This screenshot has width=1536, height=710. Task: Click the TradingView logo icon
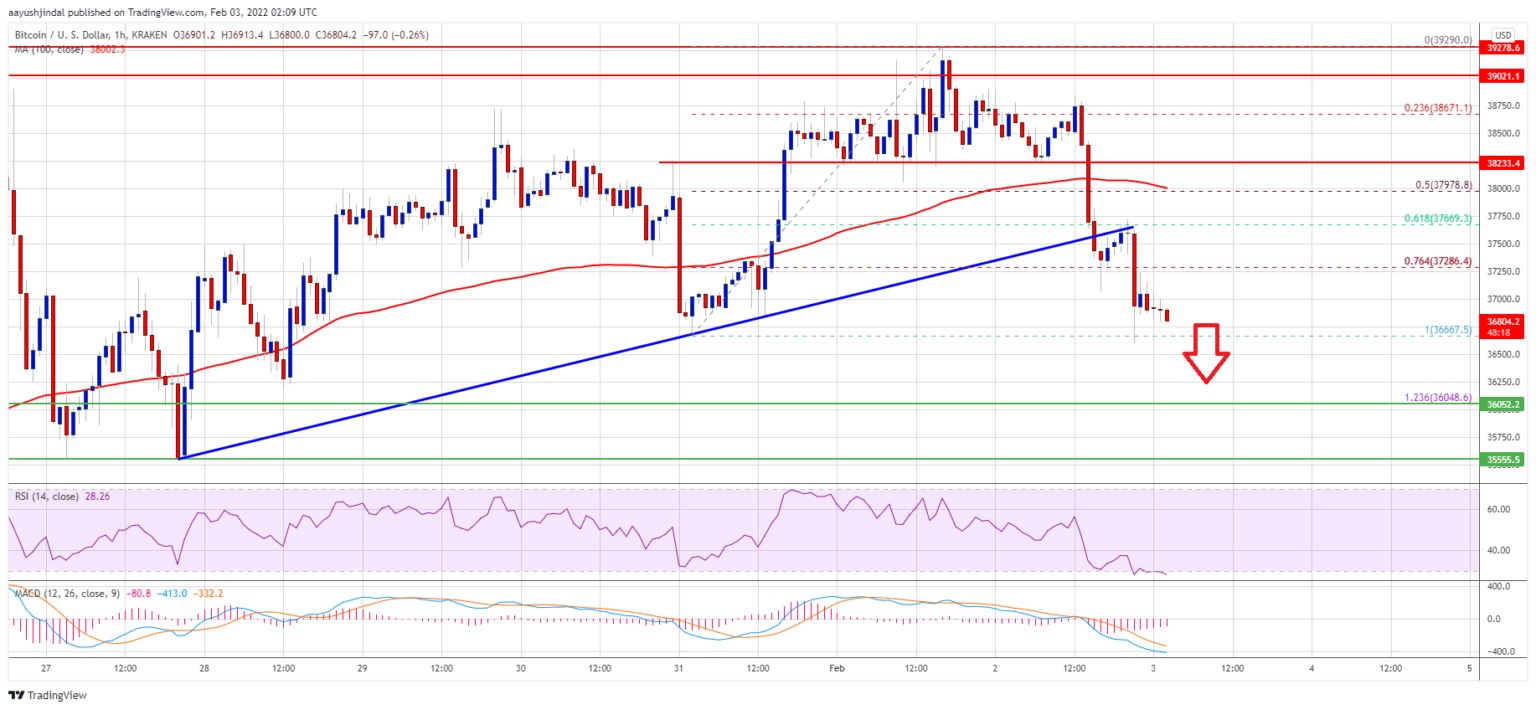pos(16,695)
